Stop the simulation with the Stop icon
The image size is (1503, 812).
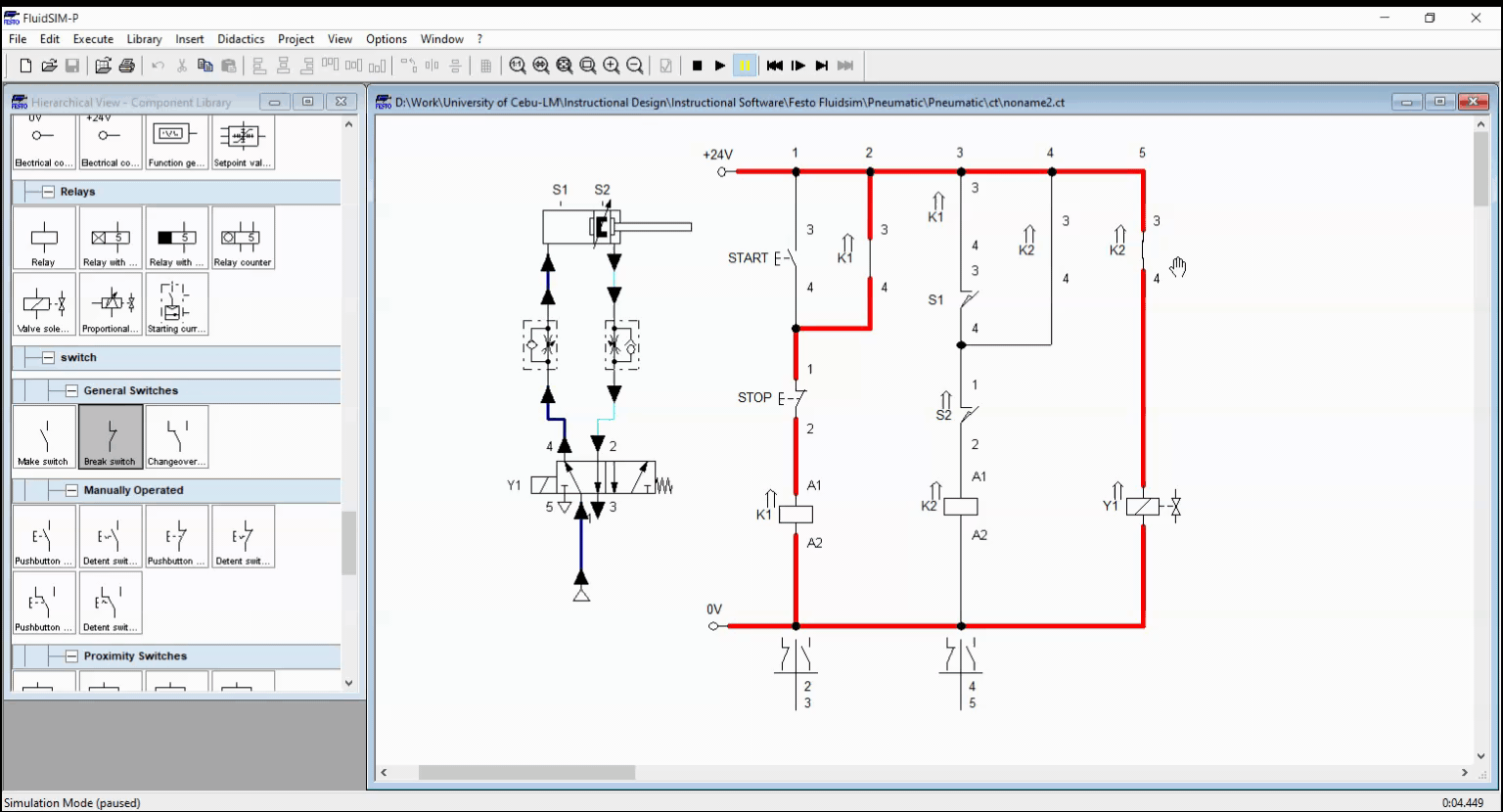[697, 66]
